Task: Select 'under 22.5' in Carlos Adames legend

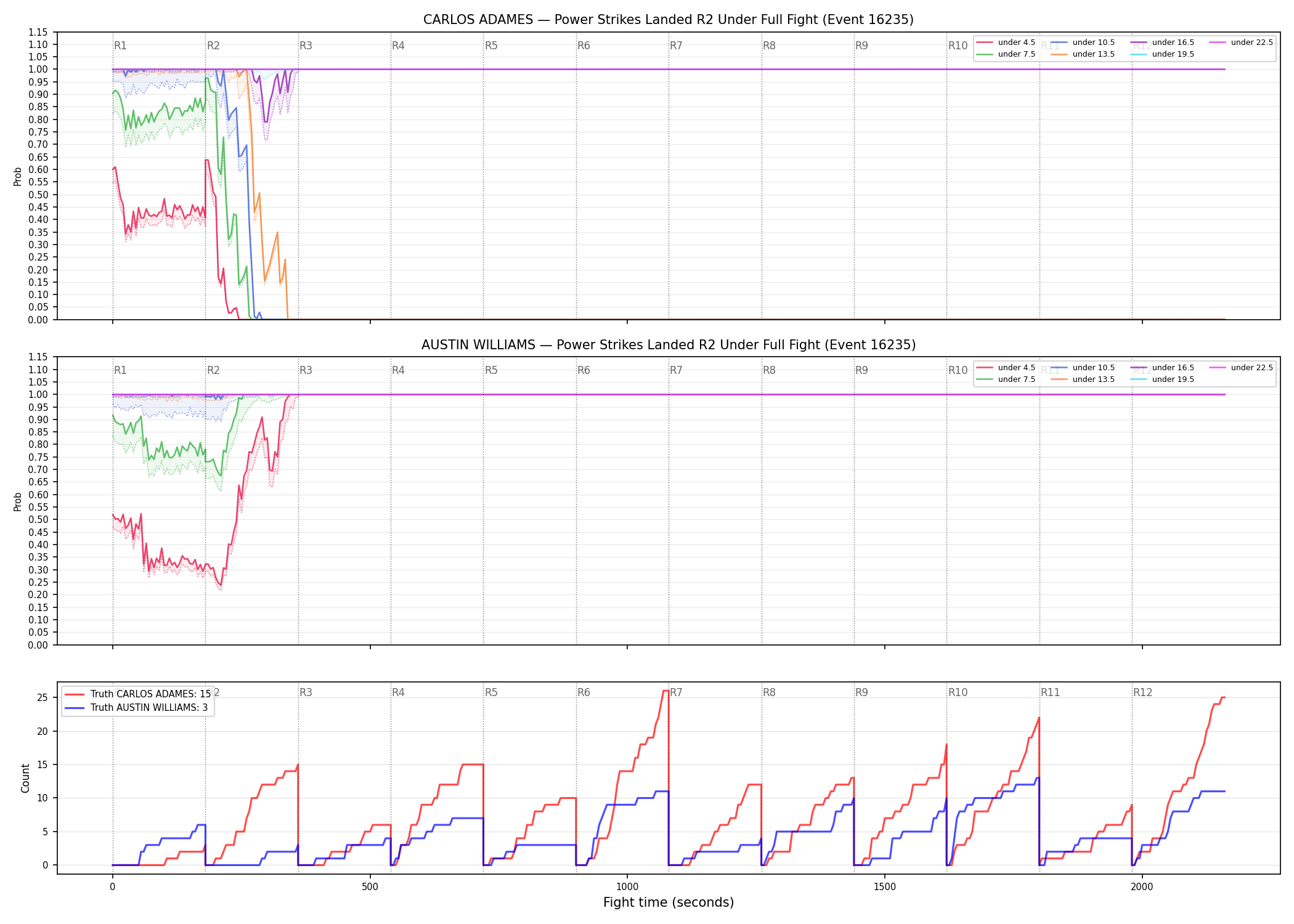Action: [1242, 43]
